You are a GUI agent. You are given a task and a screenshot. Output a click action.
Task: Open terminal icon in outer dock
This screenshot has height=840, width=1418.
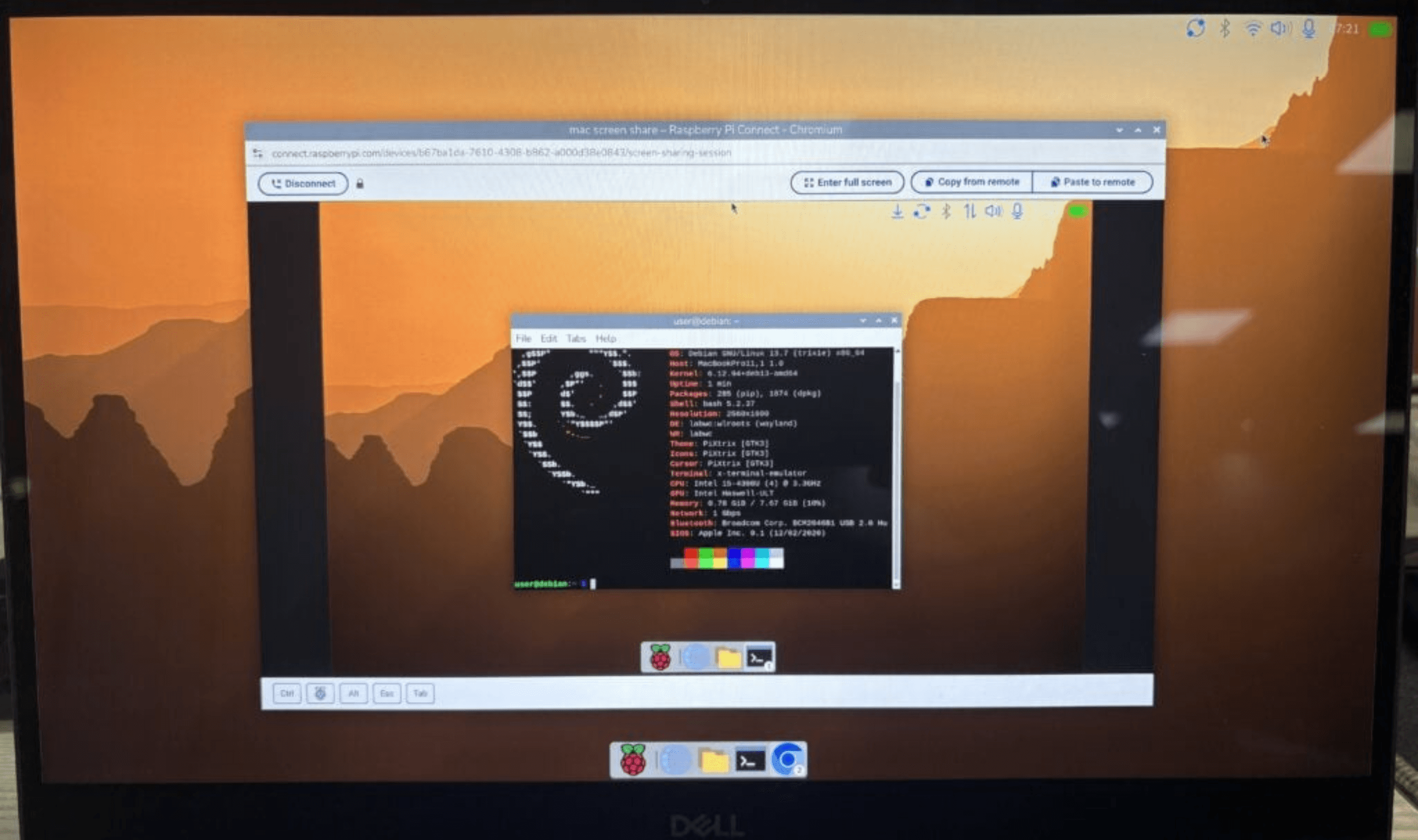coord(750,760)
